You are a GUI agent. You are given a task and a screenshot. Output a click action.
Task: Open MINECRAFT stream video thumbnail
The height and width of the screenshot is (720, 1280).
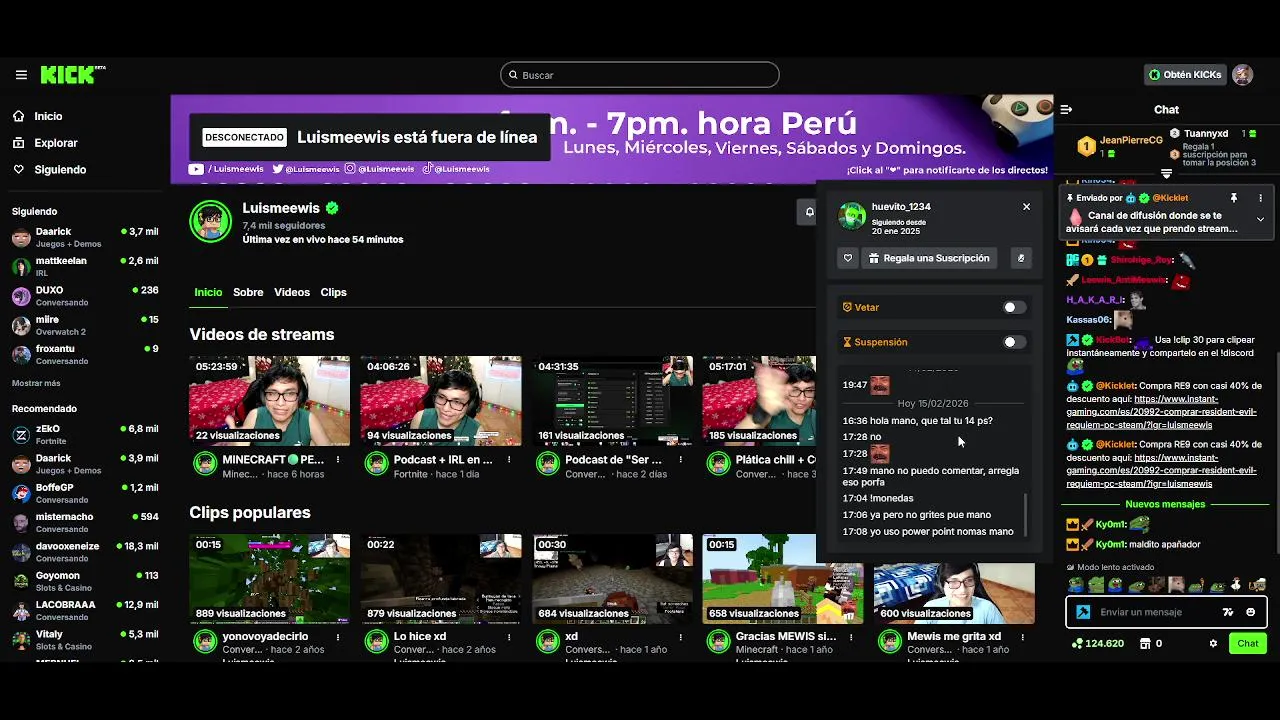pos(270,400)
